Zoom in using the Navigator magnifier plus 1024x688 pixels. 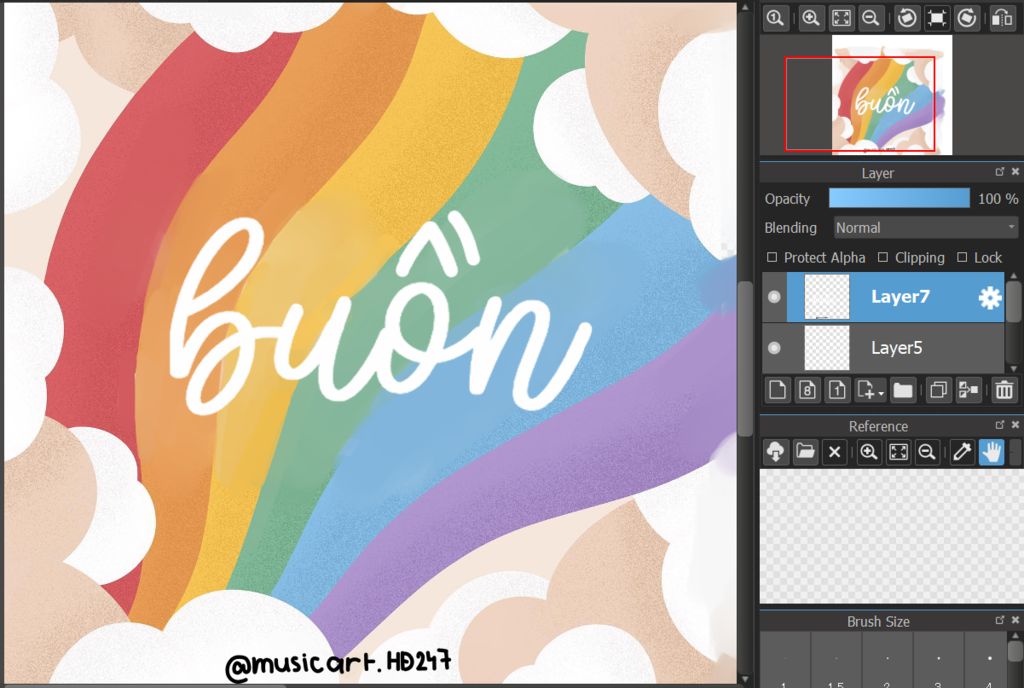pos(810,18)
